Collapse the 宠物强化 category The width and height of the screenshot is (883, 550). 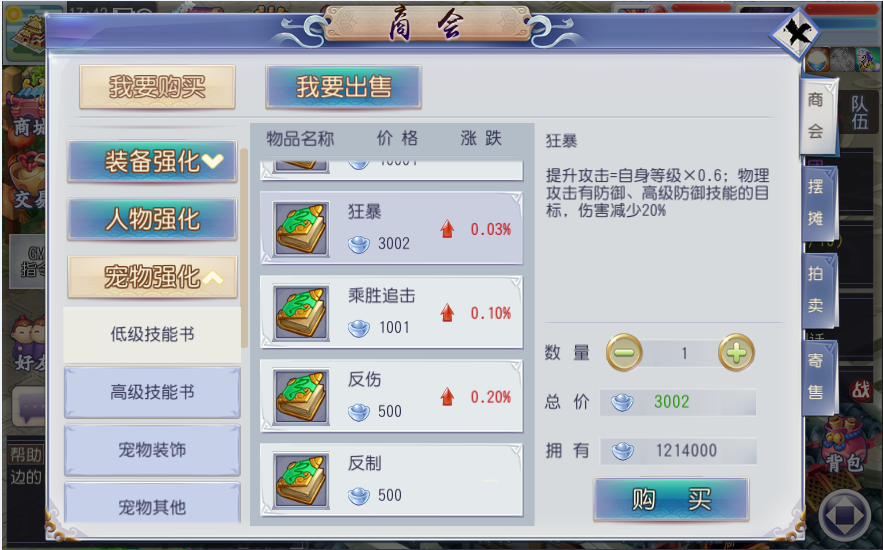point(152,276)
